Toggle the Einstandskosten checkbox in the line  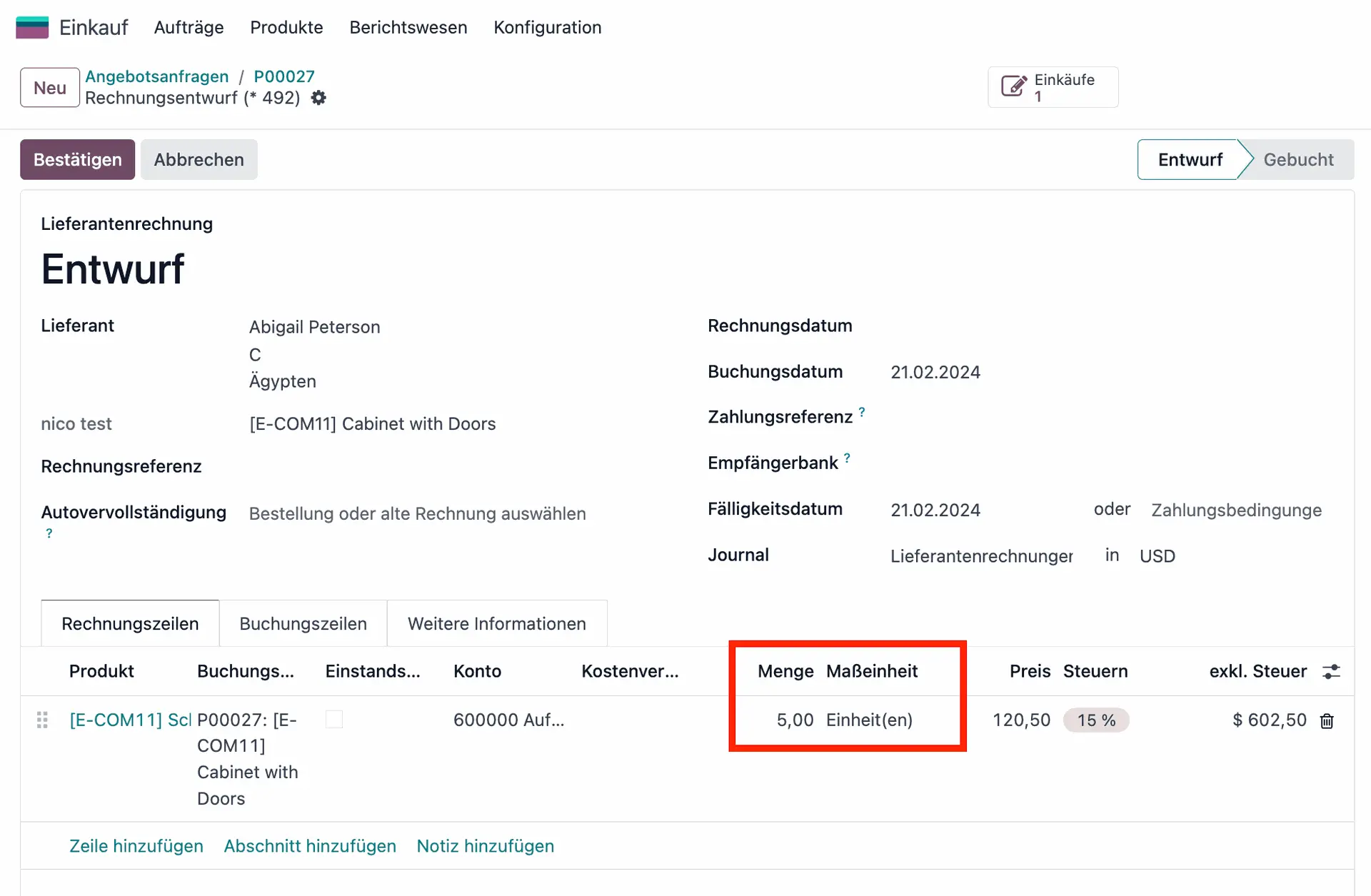(333, 720)
